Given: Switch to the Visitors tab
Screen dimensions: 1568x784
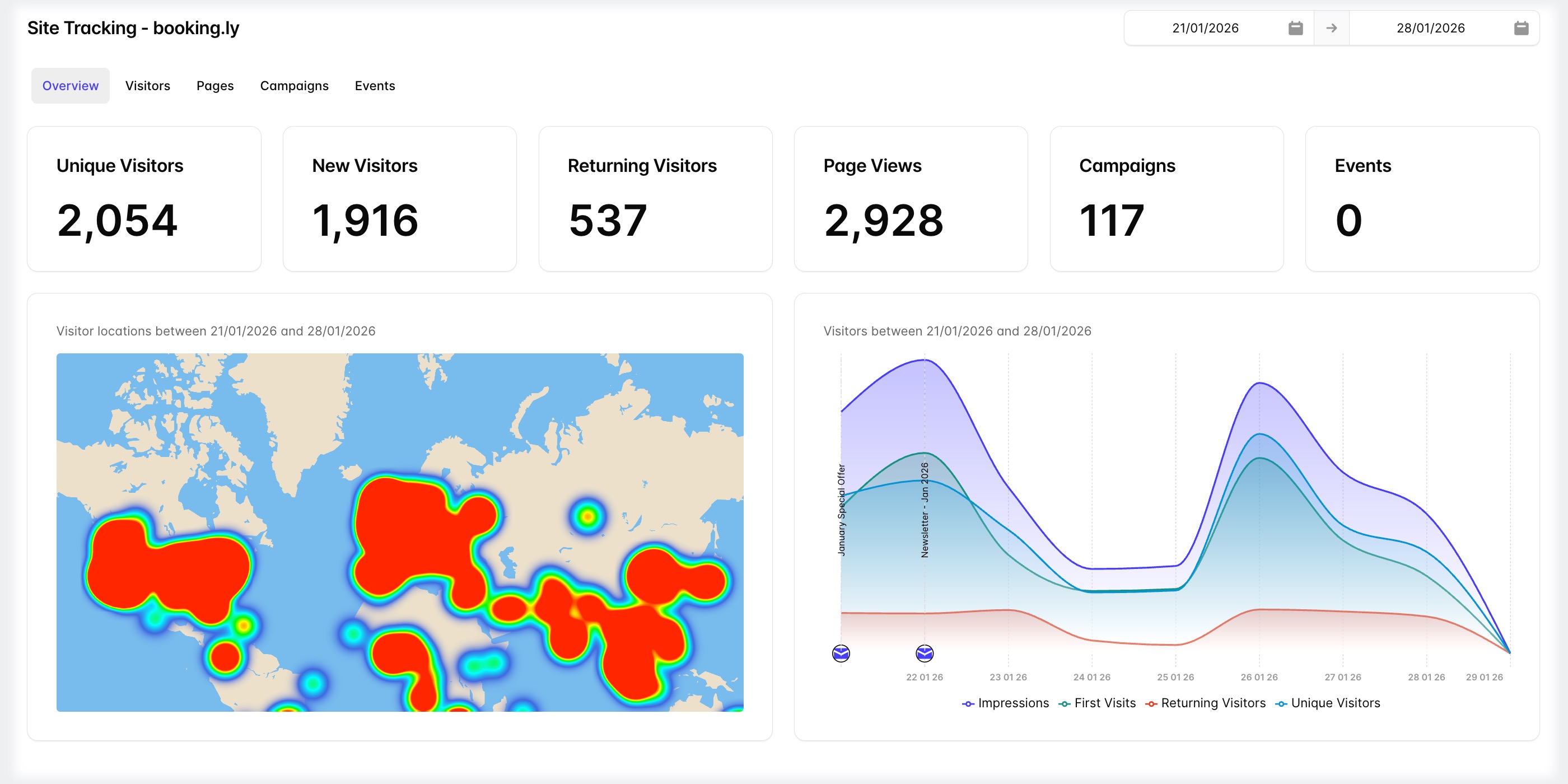Looking at the screenshot, I should (147, 86).
